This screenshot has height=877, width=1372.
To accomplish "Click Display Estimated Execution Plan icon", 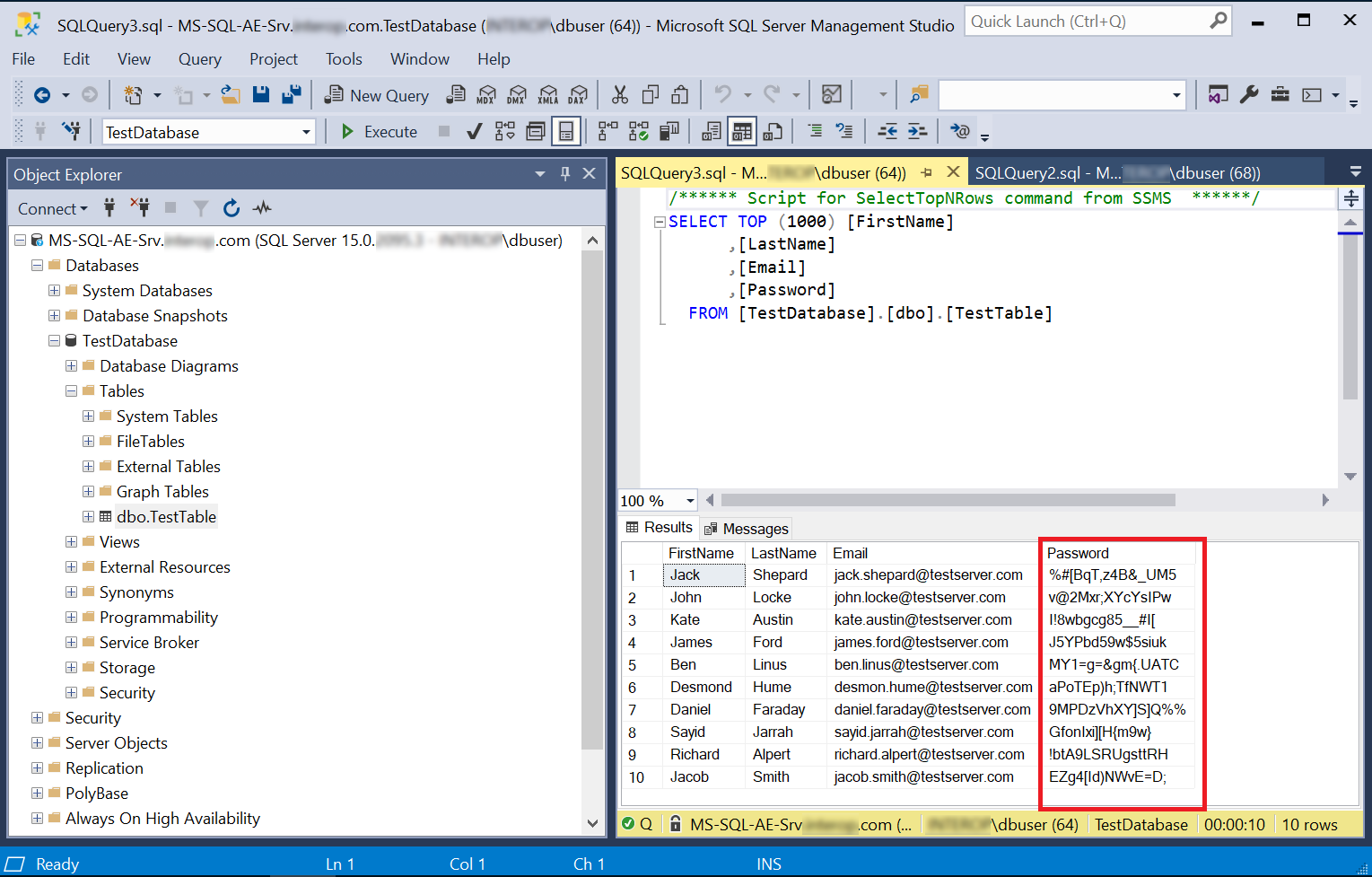I will click(x=505, y=132).
